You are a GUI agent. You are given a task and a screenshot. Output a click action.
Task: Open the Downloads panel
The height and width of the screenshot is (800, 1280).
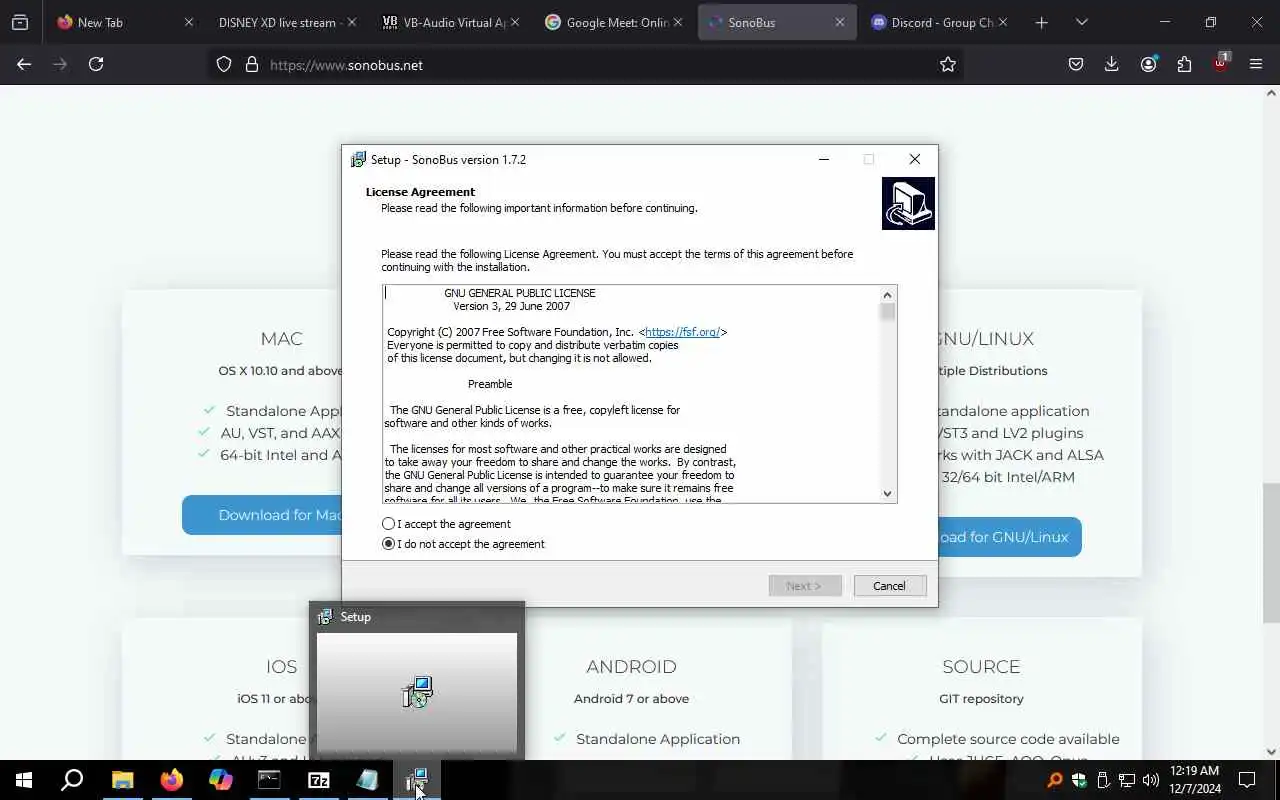(1112, 64)
